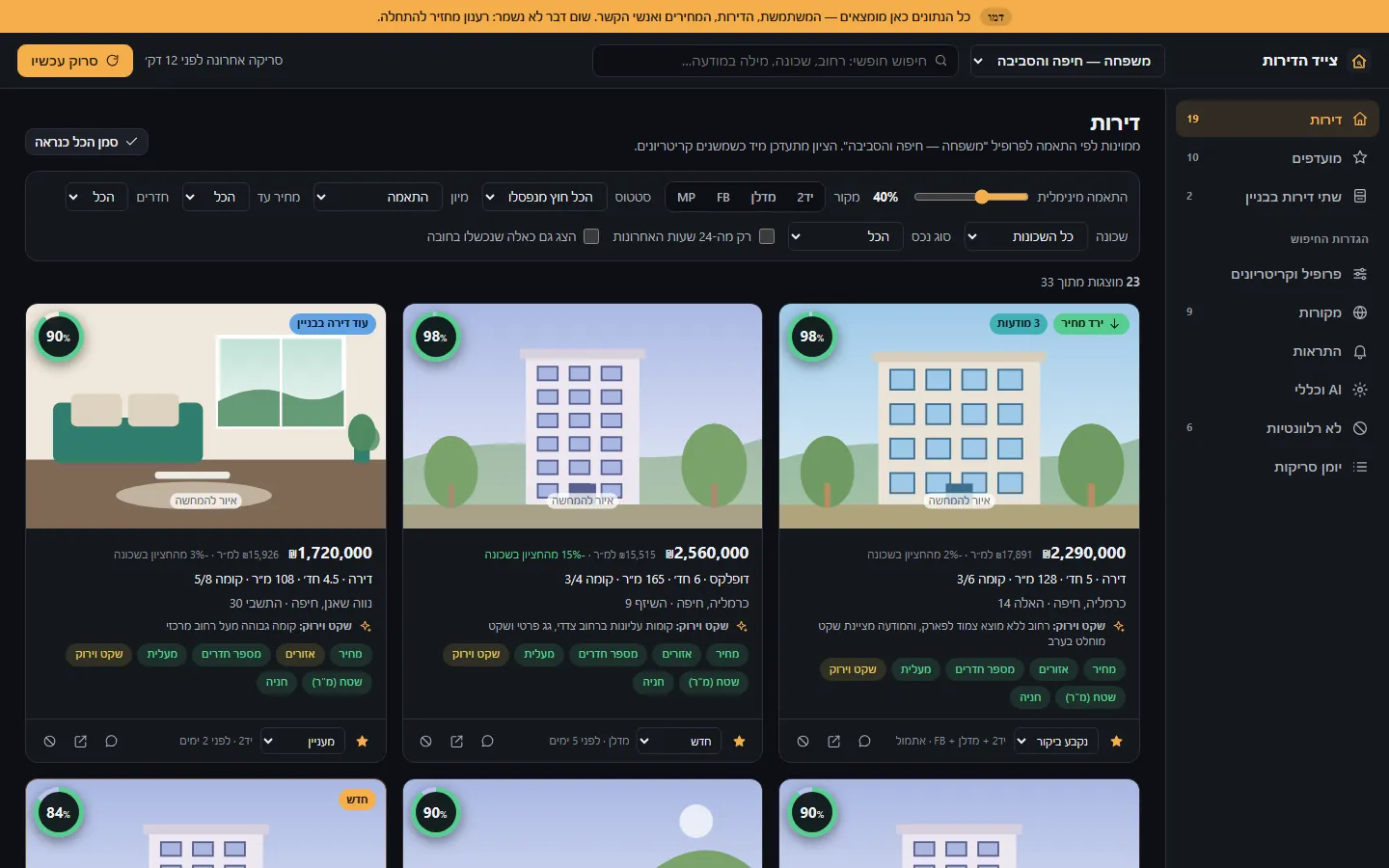The width and height of the screenshot is (1389, 868).
Task: Click the external link icon on ₪1,720,000 listing
Action: click(x=80, y=742)
